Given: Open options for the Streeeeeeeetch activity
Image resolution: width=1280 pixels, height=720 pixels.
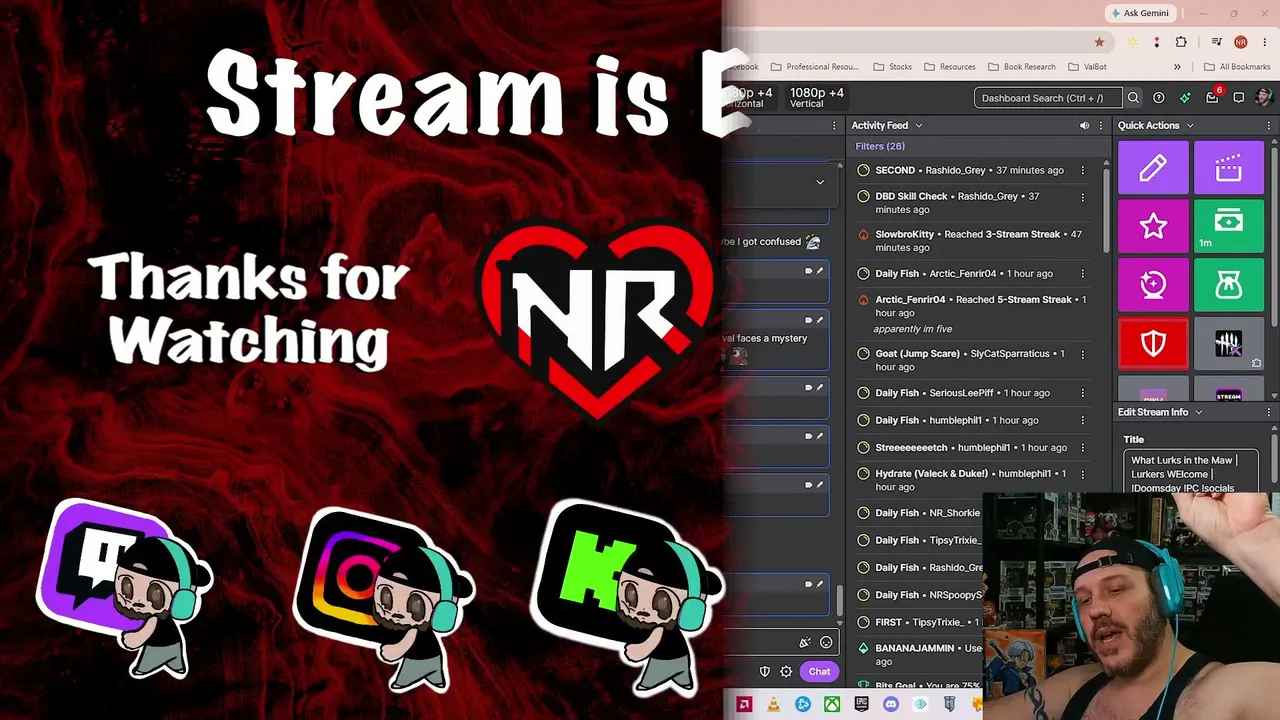Looking at the screenshot, I should [1082, 448].
